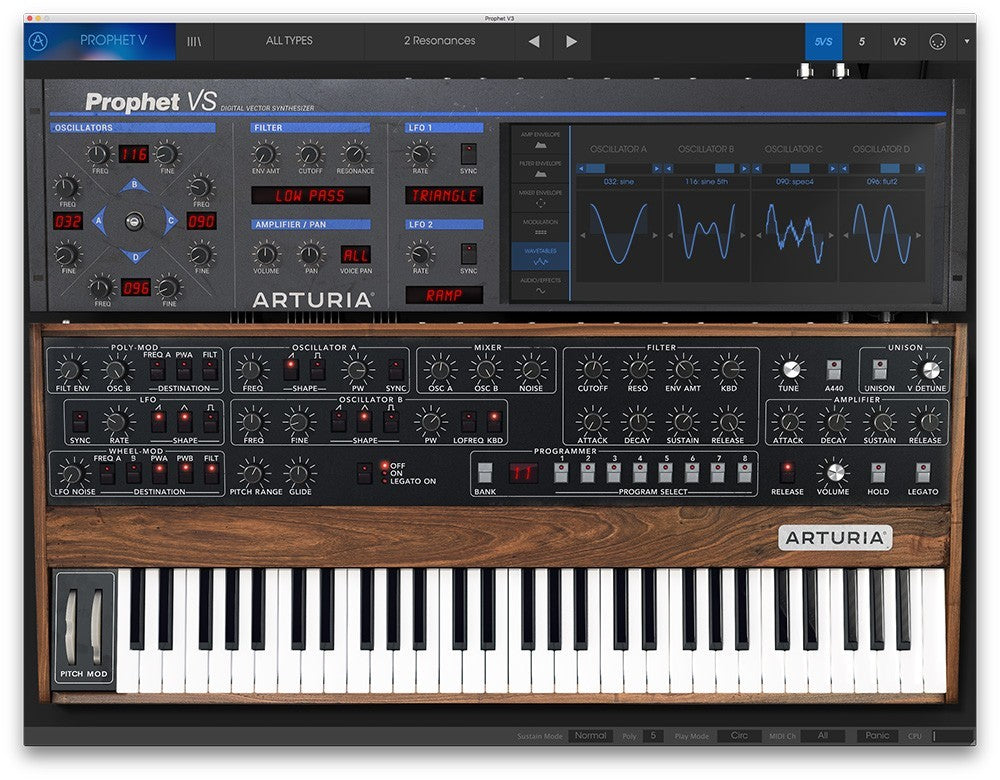Select previous wave for Oscillator B slider arrow
The width and height of the screenshot is (1000, 780).
click(668, 168)
